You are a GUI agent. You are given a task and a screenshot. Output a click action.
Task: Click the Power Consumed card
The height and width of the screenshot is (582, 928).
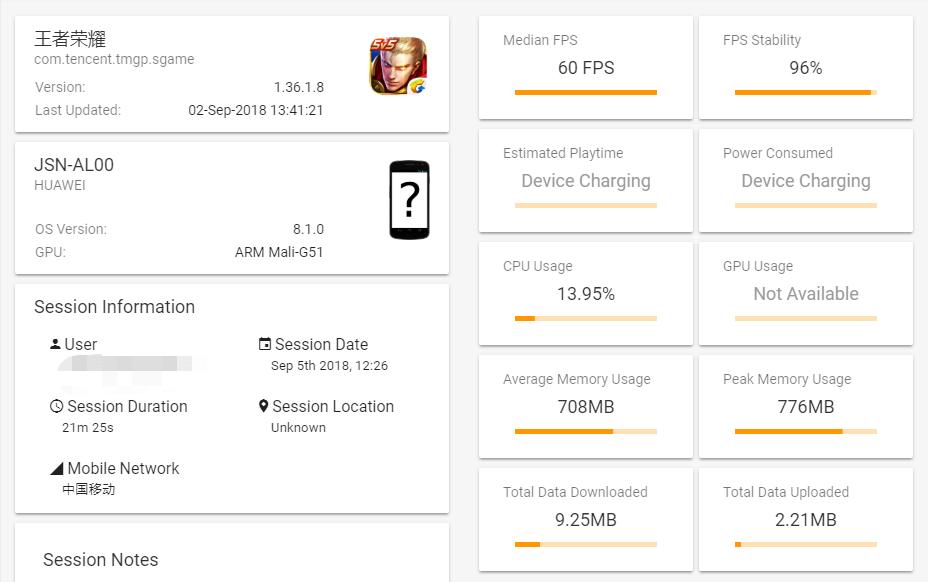[805, 180]
